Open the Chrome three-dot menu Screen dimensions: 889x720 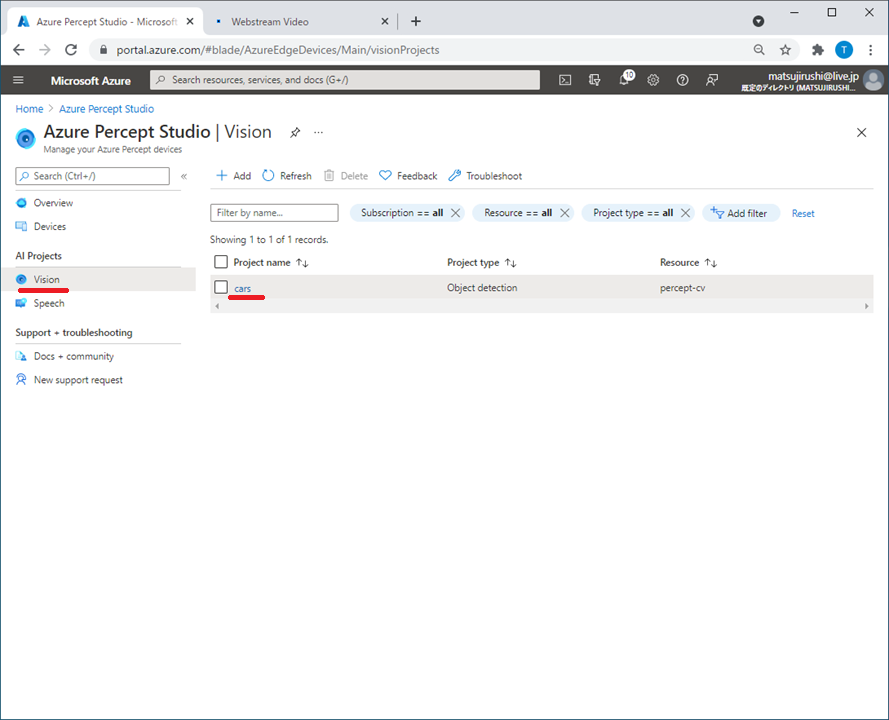(870, 50)
